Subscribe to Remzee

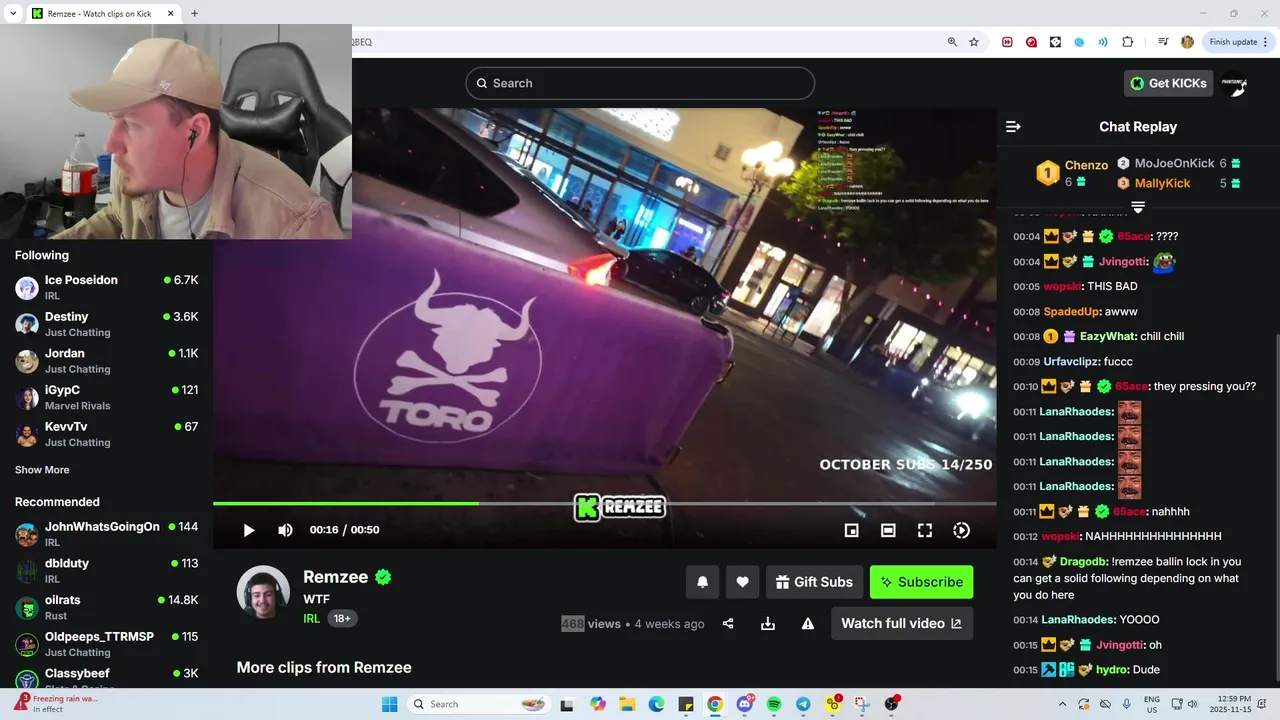[x=921, y=582]
